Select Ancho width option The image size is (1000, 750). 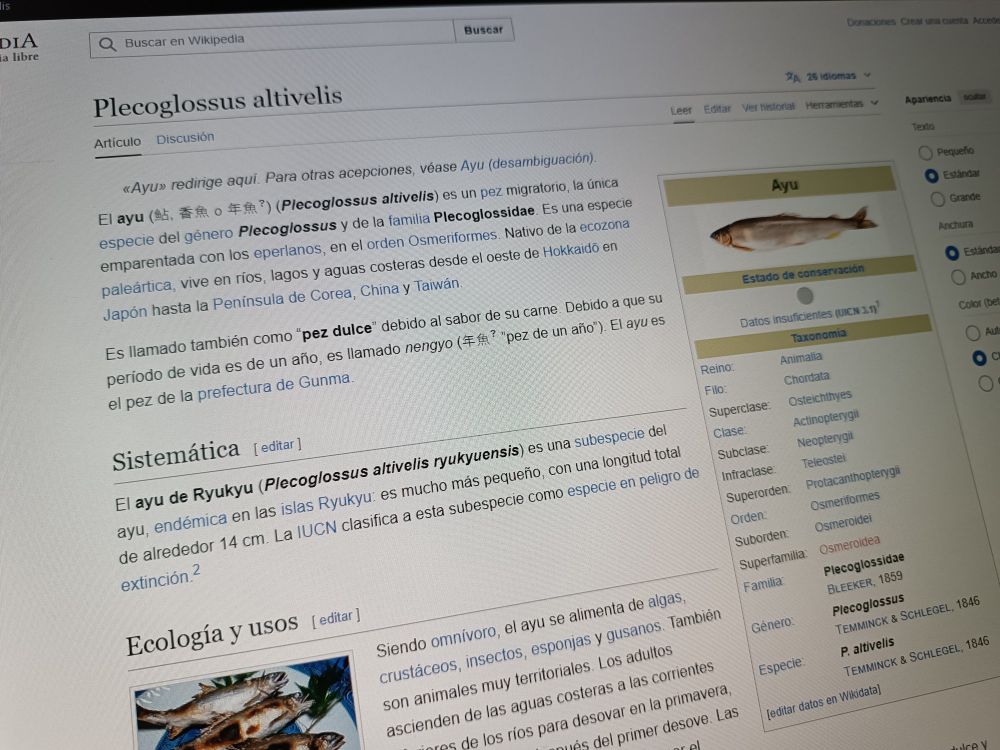pos(958,277)
